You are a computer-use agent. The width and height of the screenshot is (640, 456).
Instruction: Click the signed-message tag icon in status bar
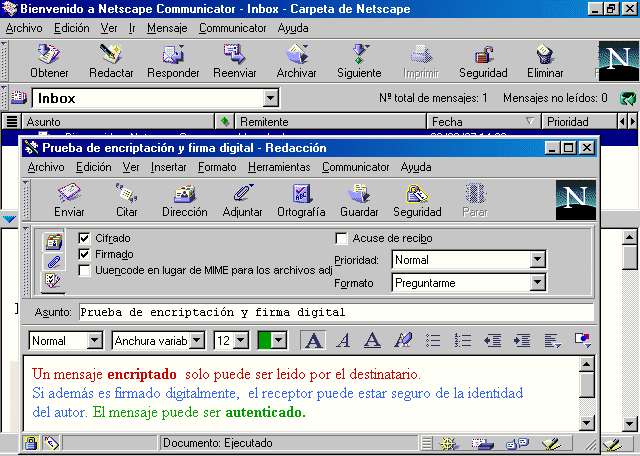[51, 443]
